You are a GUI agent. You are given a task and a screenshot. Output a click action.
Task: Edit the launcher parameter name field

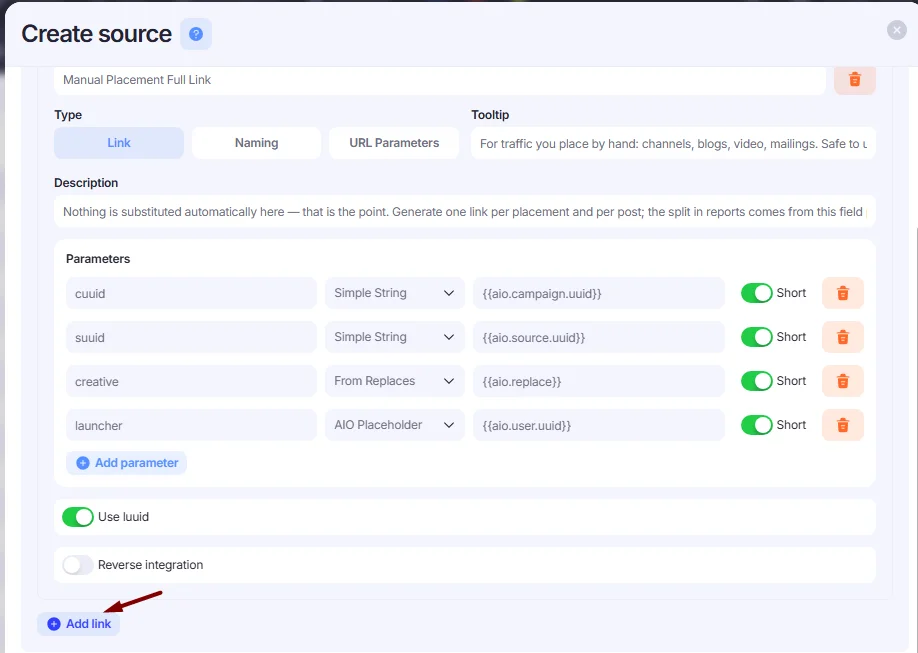pyautogui.click(x=191, y=425)
